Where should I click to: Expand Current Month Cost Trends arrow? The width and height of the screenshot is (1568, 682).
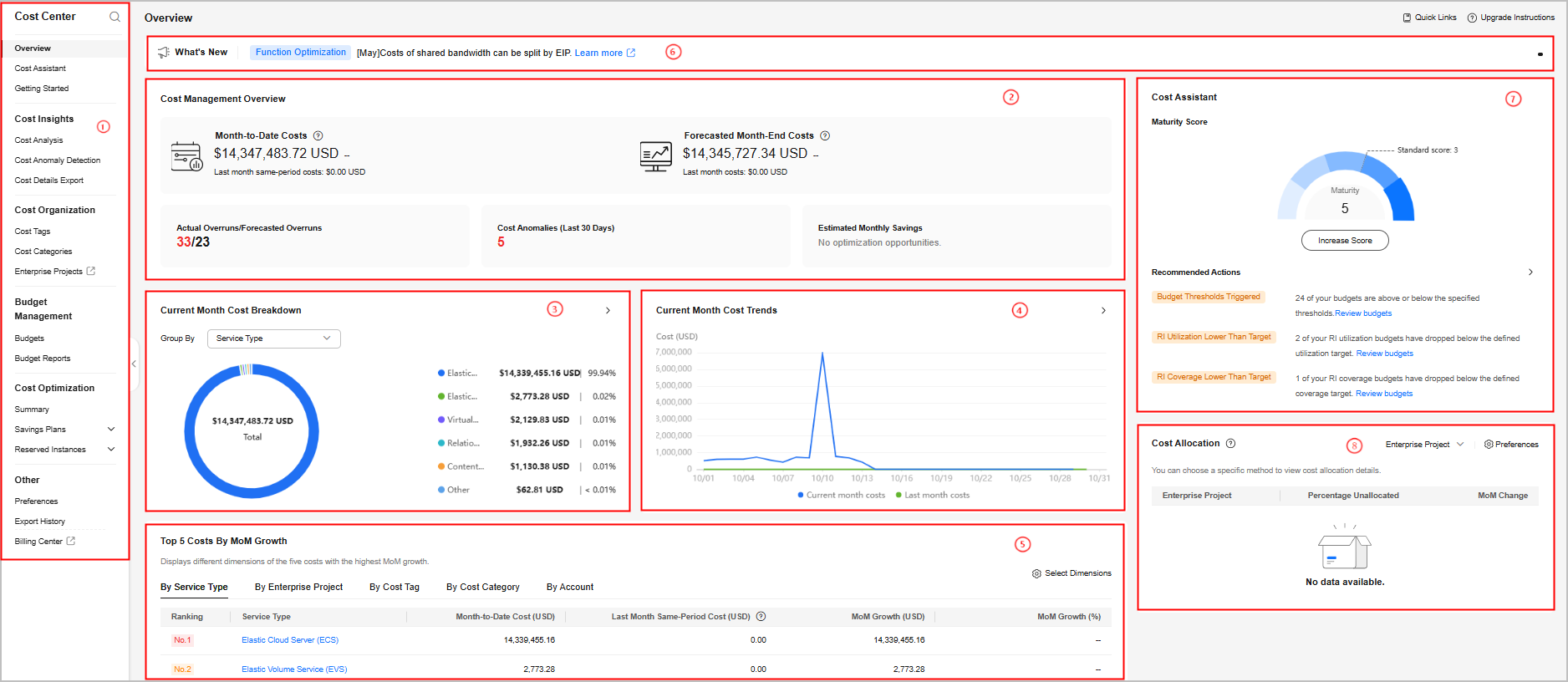pyautogui.click(x=1103, y=310)
